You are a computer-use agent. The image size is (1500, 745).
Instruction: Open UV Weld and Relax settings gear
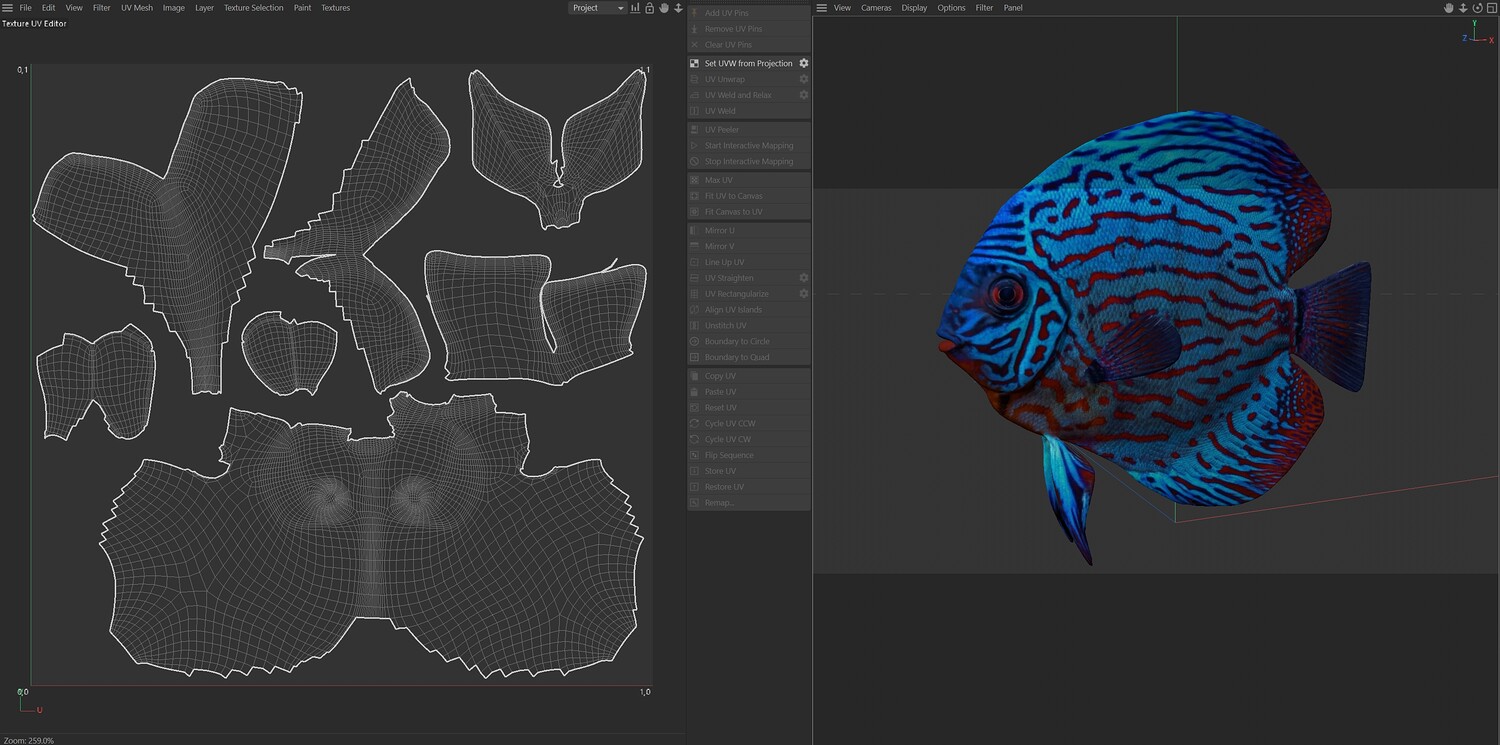tap(803, 95)
